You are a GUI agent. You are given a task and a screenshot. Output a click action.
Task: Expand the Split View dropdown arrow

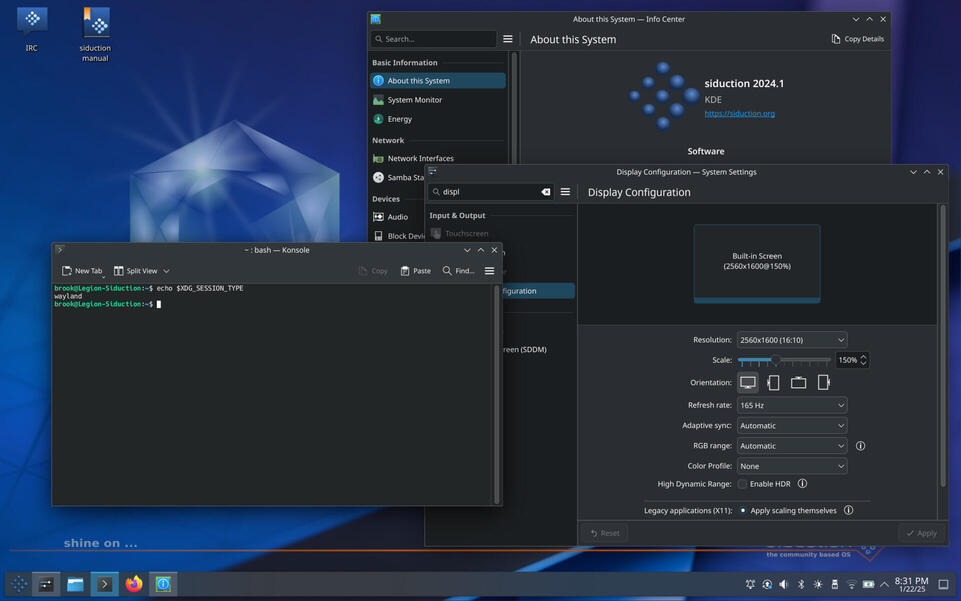click(x=166, y=271)
